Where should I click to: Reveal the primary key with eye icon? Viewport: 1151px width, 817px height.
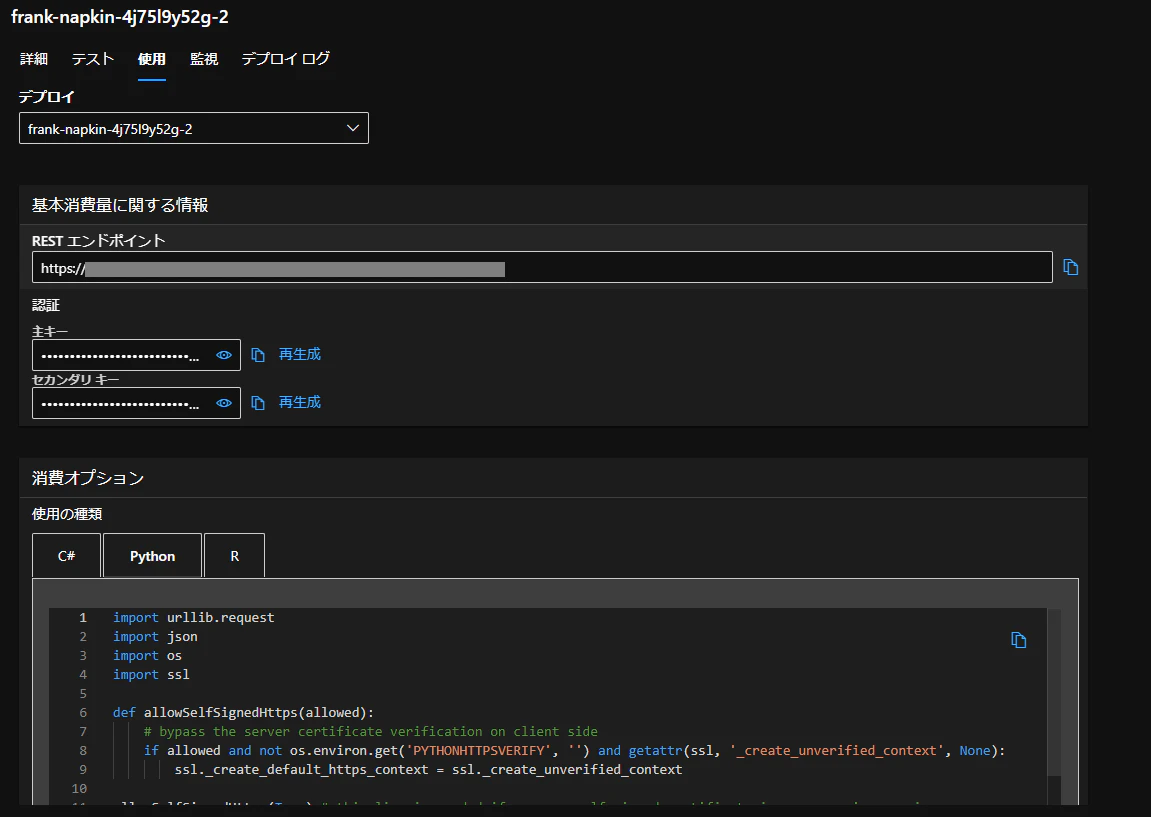pyautogui.click(x=224, y=355)
